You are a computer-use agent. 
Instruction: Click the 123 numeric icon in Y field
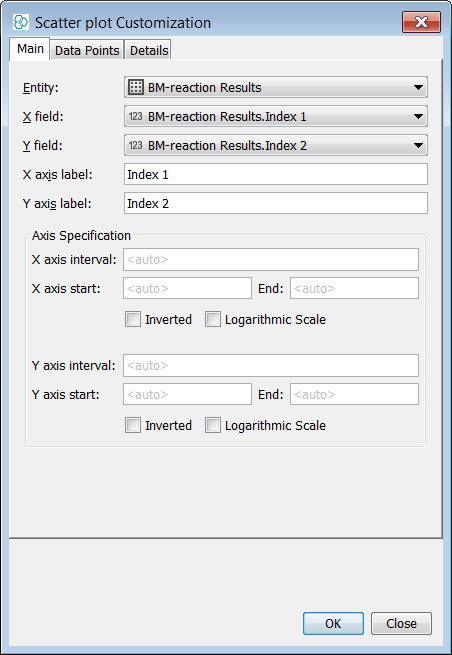point(135,145)
